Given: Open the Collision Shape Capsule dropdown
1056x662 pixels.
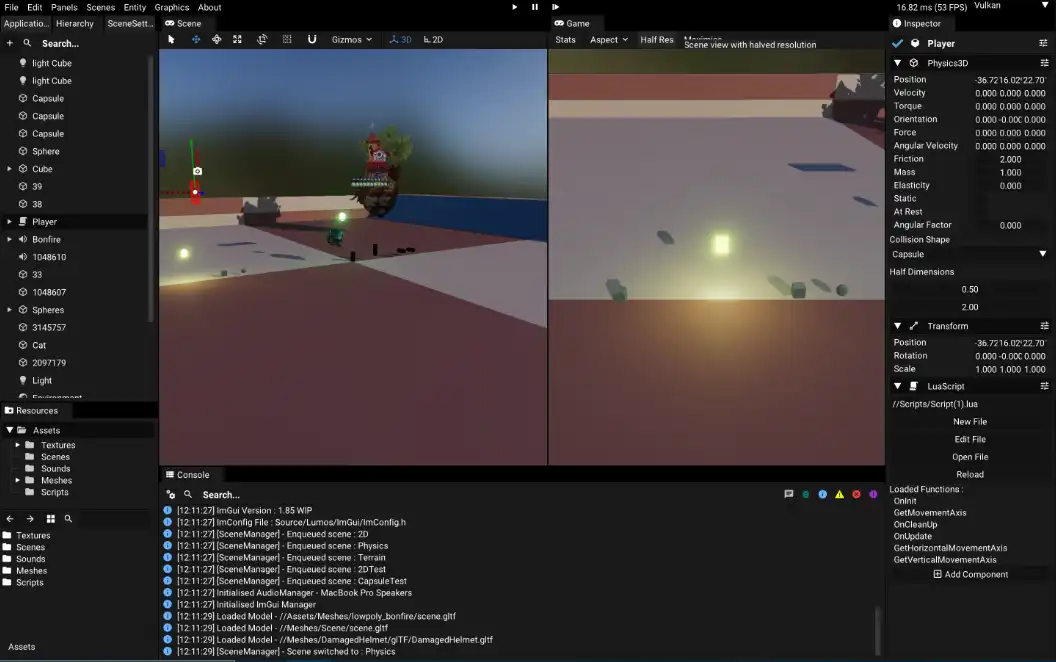Looking at the screenshot, I should pyautogui.click(x=970, y=255).
